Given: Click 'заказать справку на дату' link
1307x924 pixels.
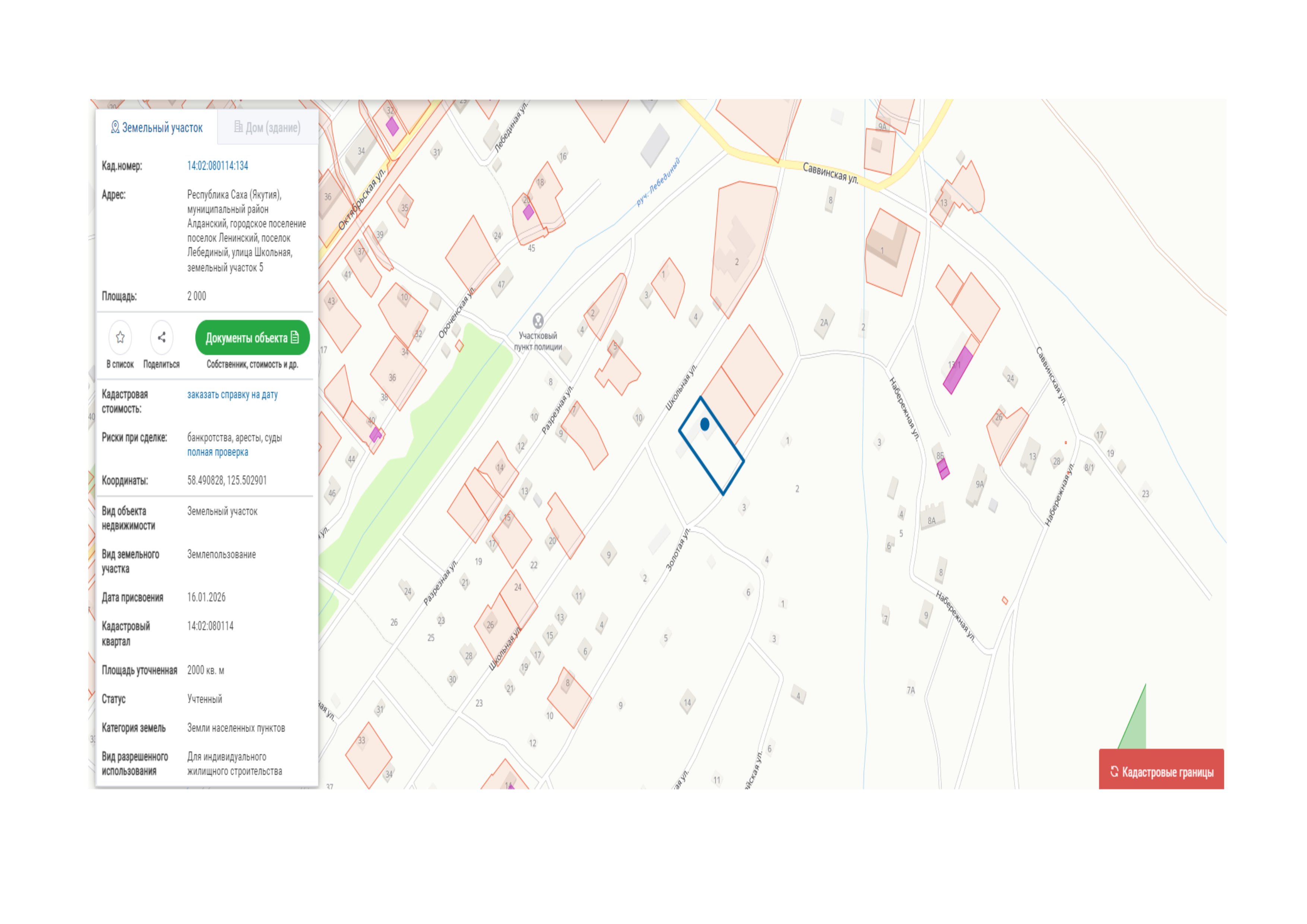Looking at the screenshot, I should (232, 395).
